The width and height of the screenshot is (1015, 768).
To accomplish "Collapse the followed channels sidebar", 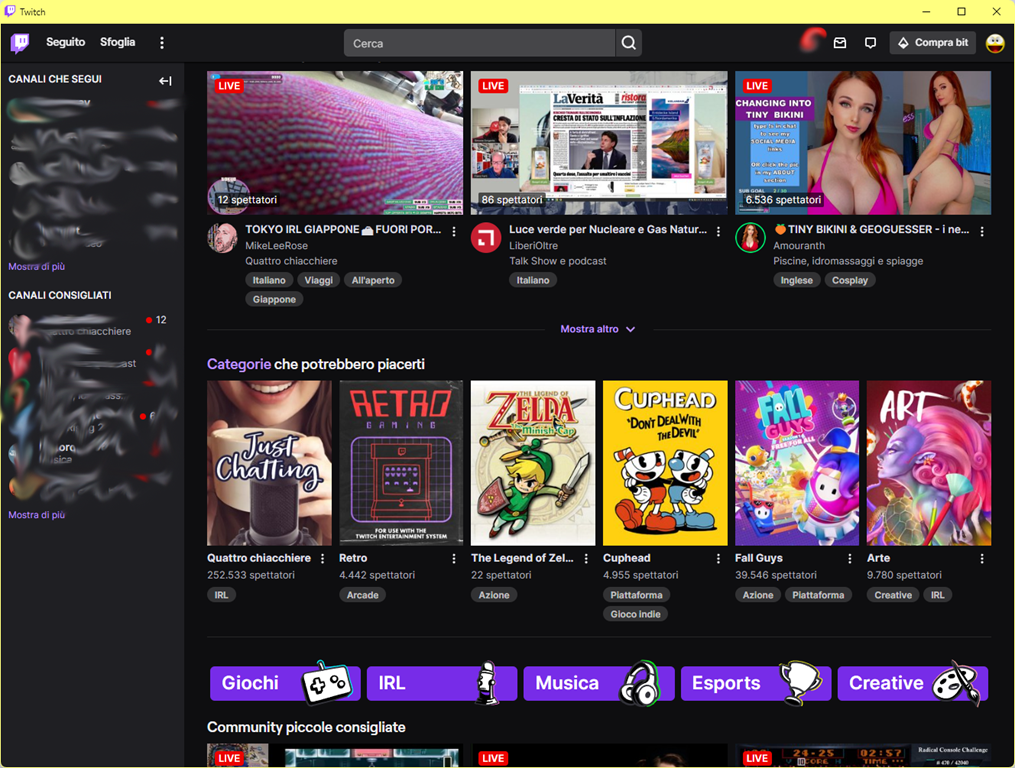I will pyautogui.click(x=165, y=80).
